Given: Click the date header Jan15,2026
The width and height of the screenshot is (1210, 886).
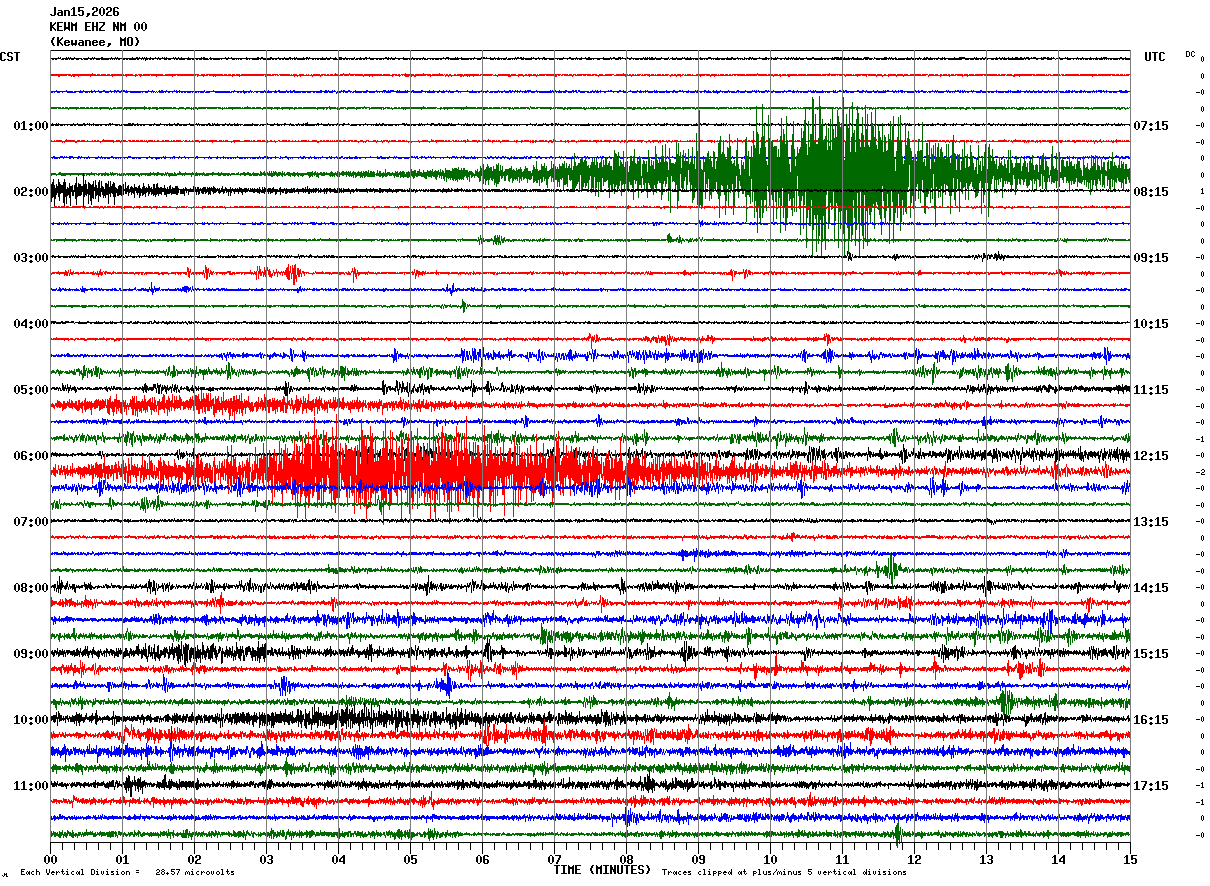Looking at the screenshot, I should click(84, 12).
